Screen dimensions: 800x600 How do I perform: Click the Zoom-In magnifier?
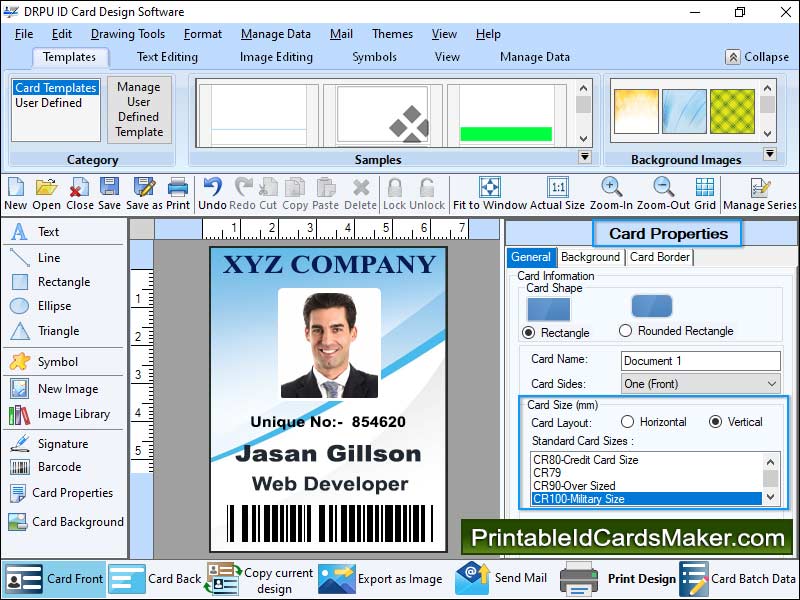click(x=611, y=188)
